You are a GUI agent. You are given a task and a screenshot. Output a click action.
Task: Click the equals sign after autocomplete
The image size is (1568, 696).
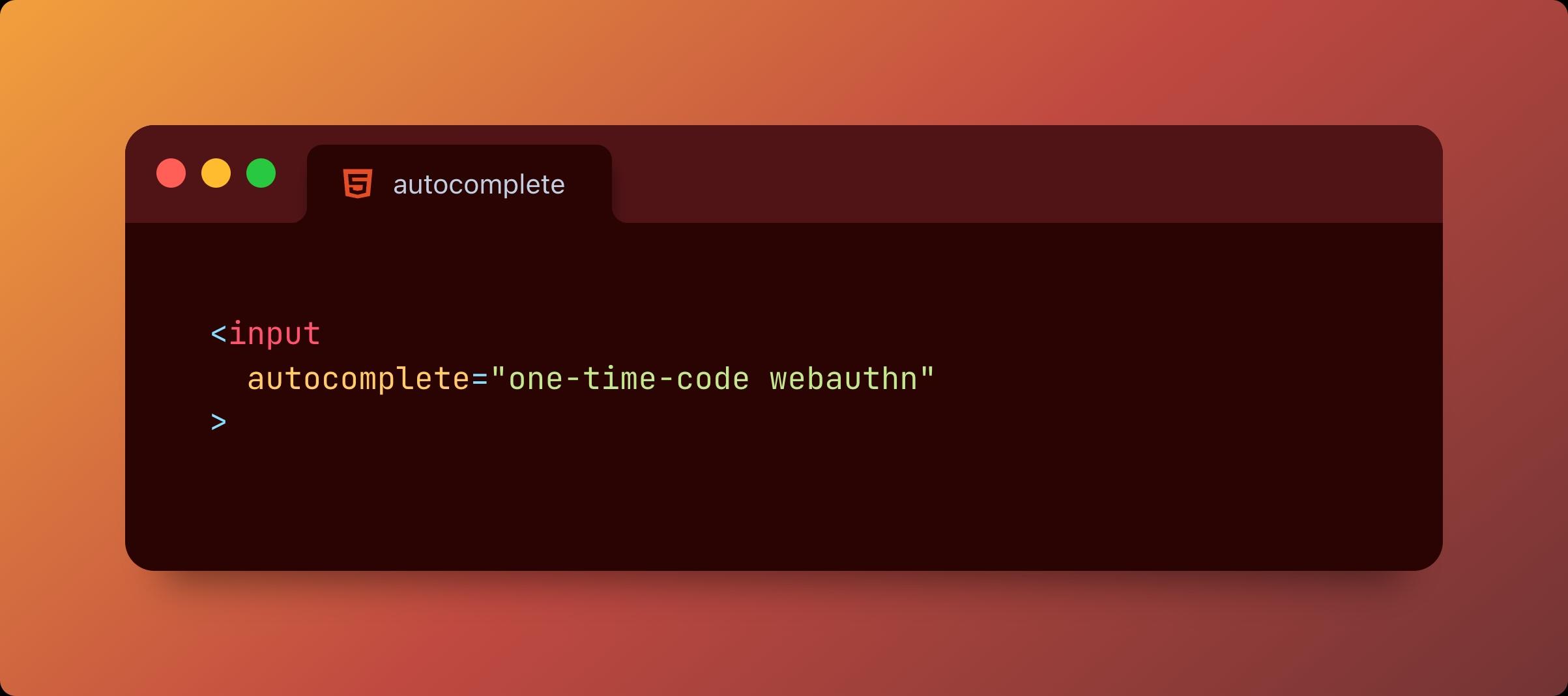click(480, 379)
